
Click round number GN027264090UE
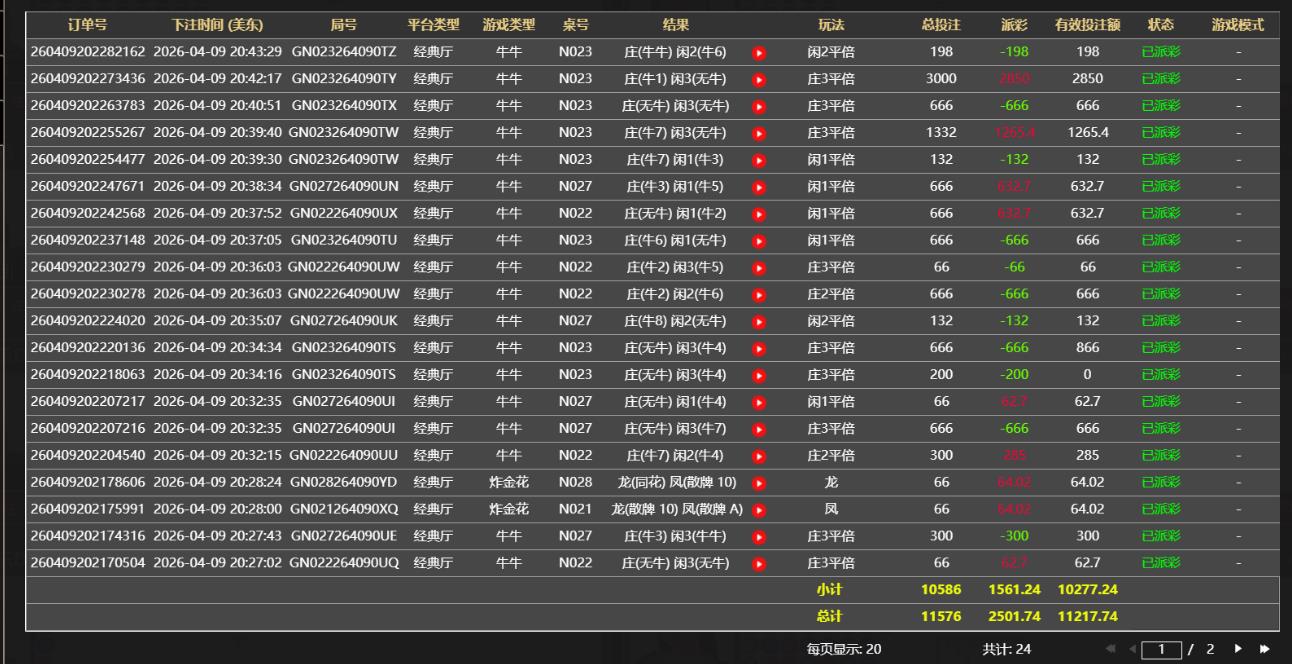tap(343, 536)
